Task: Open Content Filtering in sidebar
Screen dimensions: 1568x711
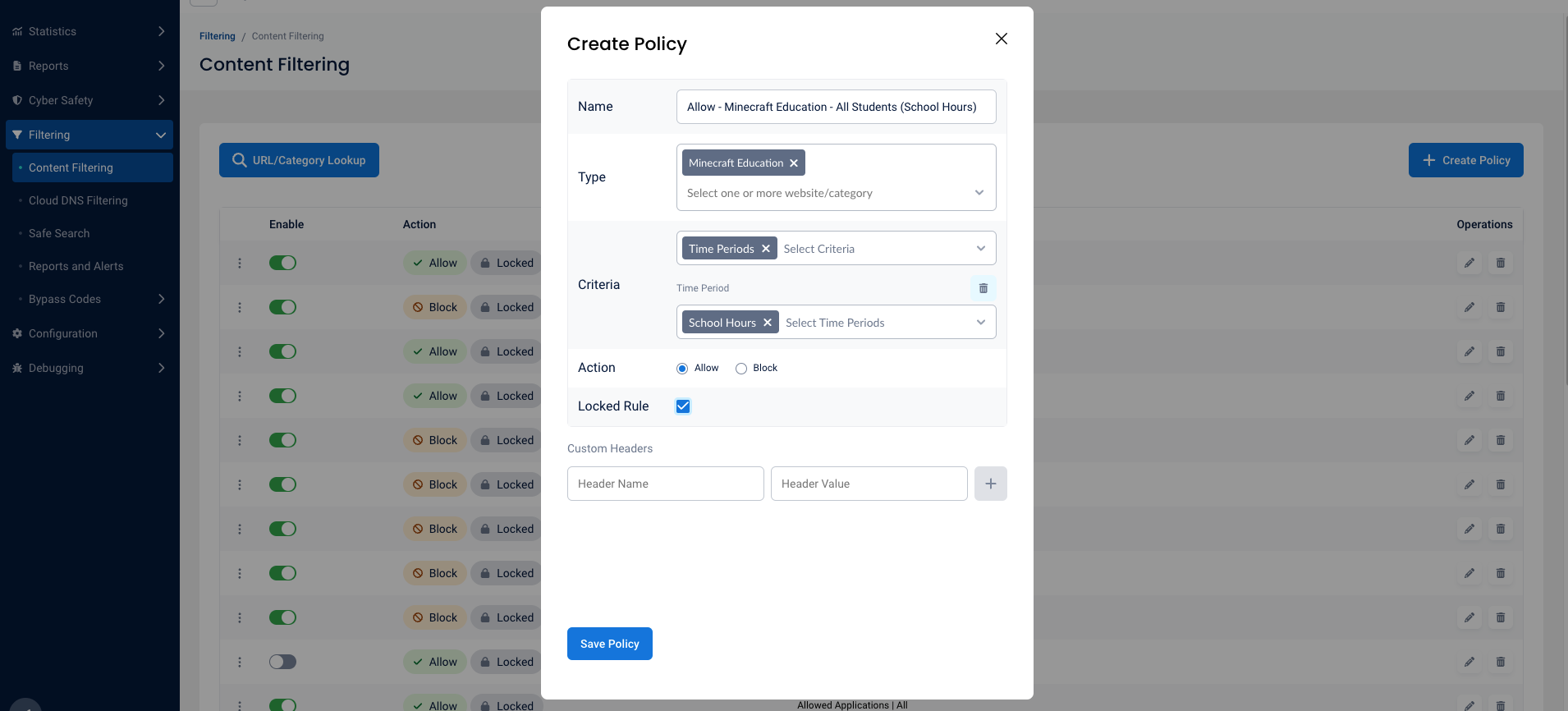Action: (x=93, y=167)
